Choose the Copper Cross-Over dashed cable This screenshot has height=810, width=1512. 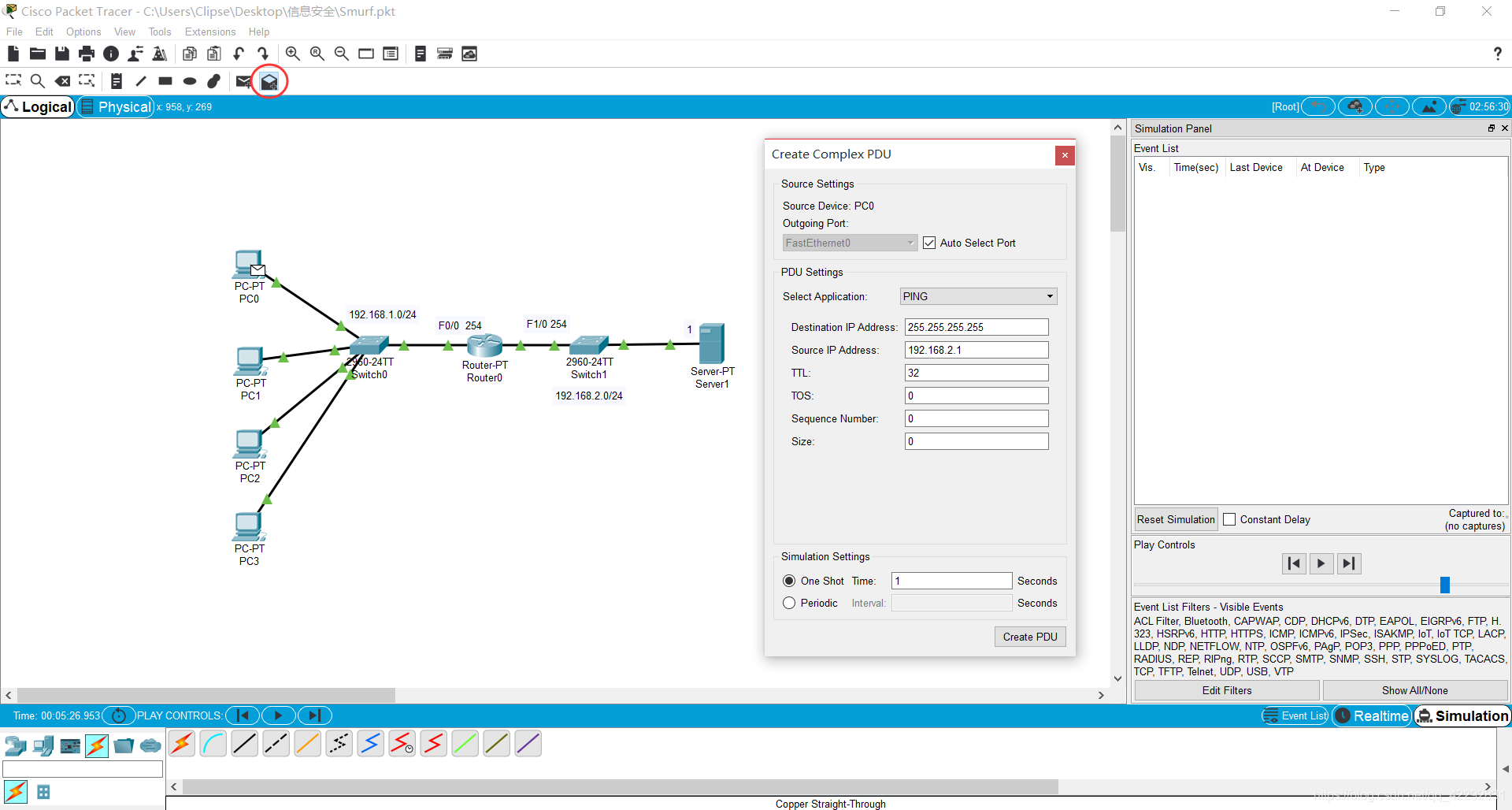point(276,743)
